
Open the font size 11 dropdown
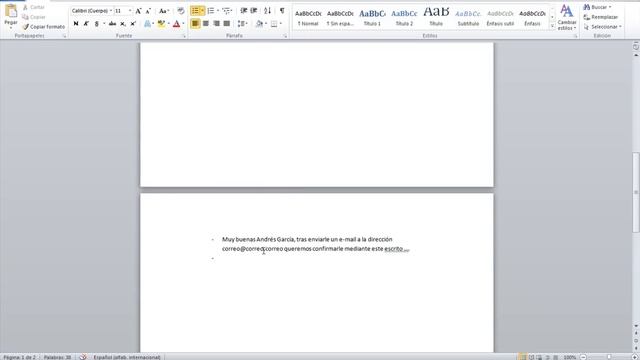(130, 11)
